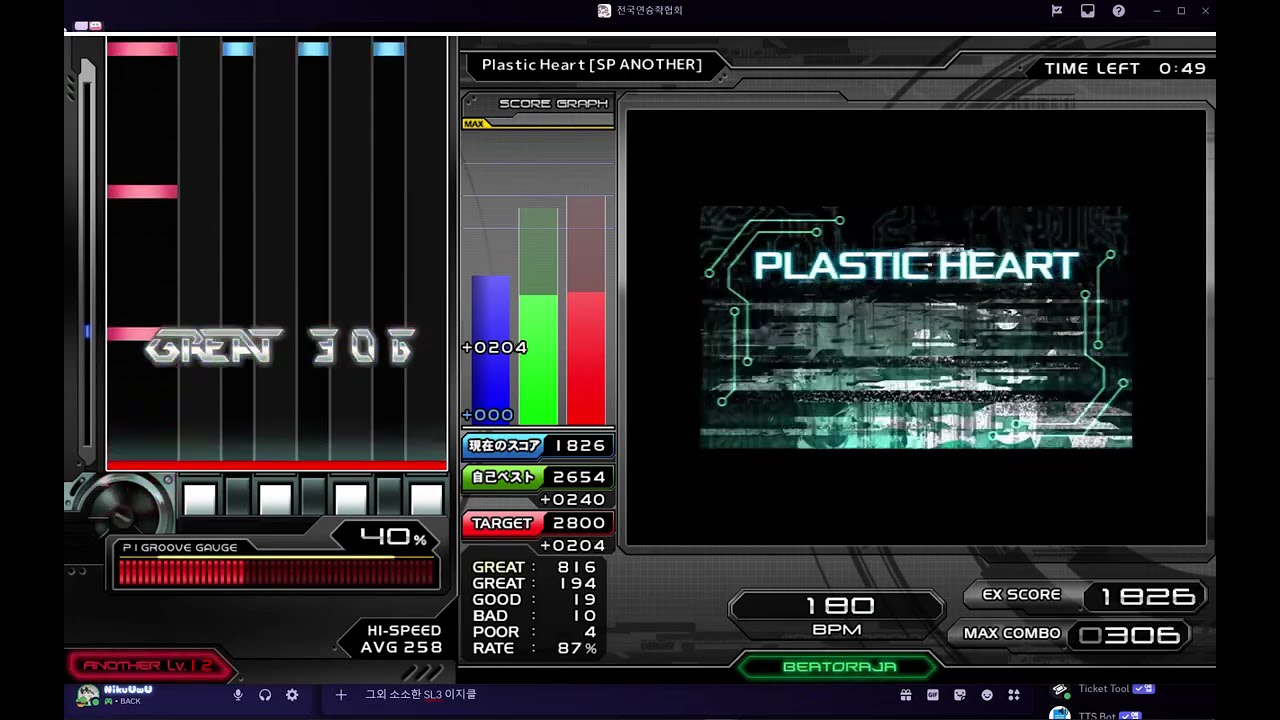The image size is (1280, 720).
Task: Click the TTS Bot member name
Action: pyautogui.click(x=1097, y=715)
